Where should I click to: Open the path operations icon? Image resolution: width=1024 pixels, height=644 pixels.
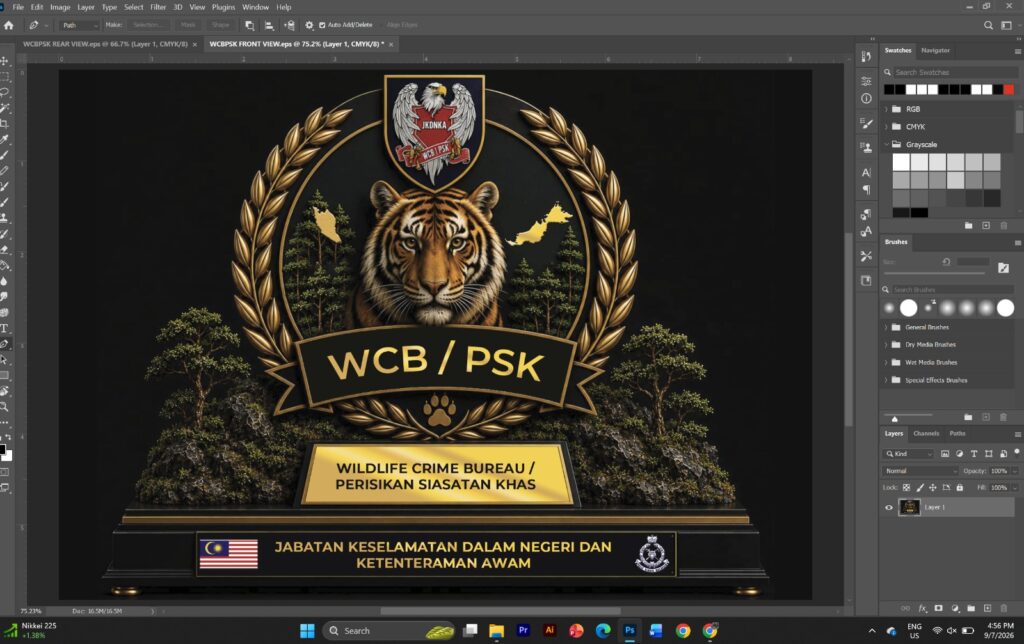(x=249, y=25)
